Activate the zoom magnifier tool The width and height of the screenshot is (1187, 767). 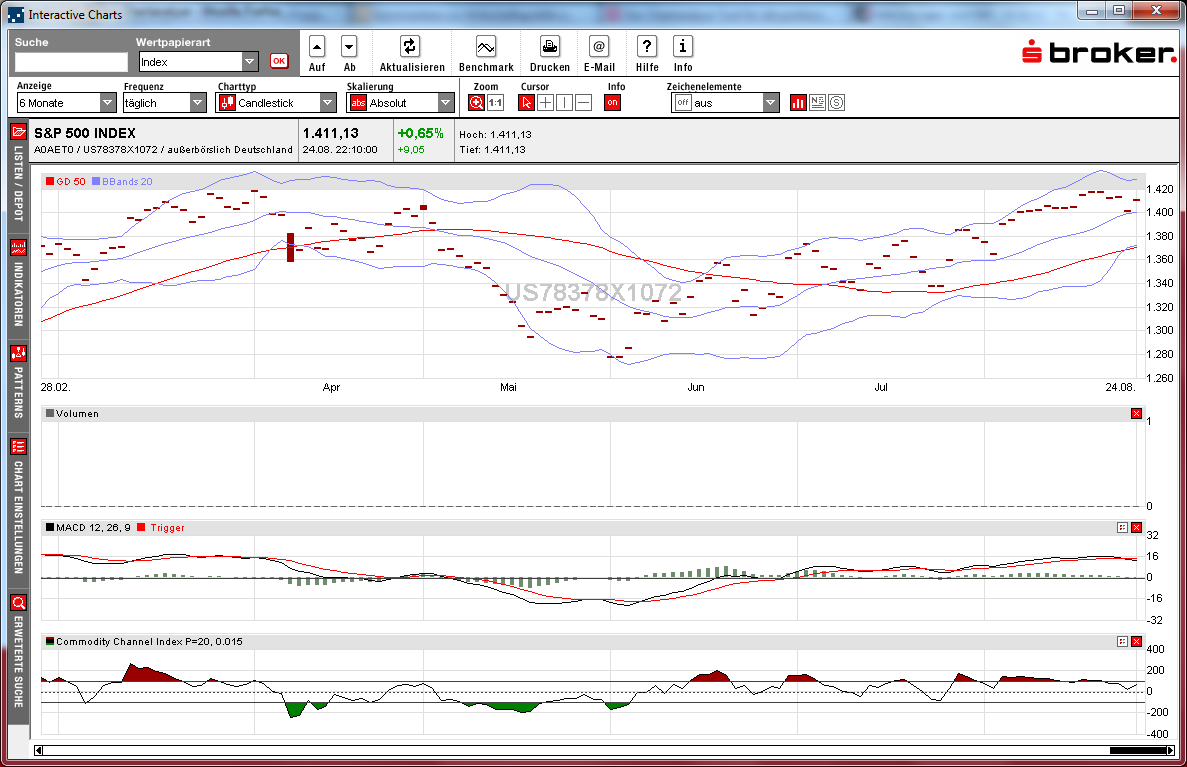(476, 103)
